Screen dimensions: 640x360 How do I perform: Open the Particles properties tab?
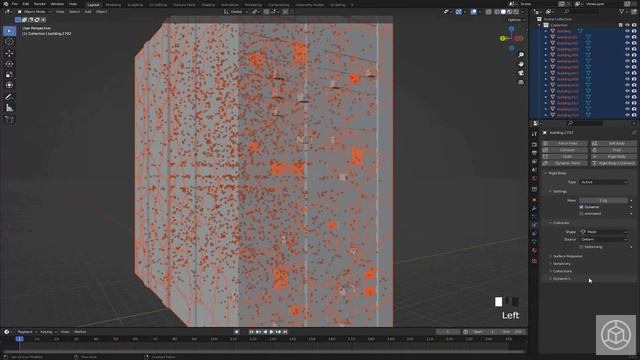tap(534, 217)
